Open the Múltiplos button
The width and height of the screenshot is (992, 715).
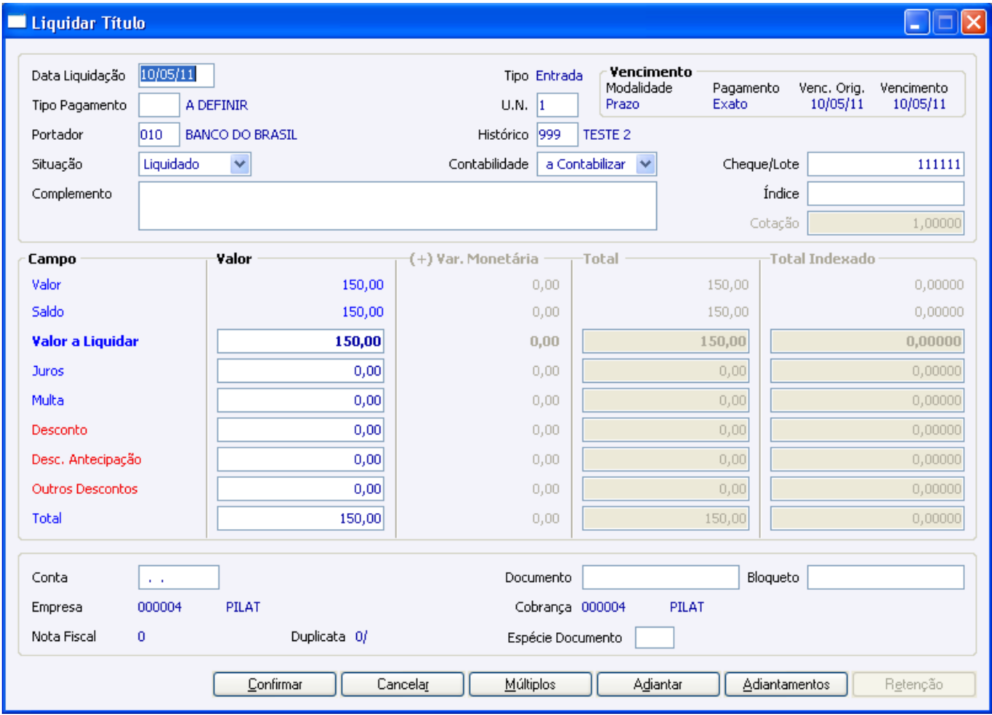click(530, 684)
